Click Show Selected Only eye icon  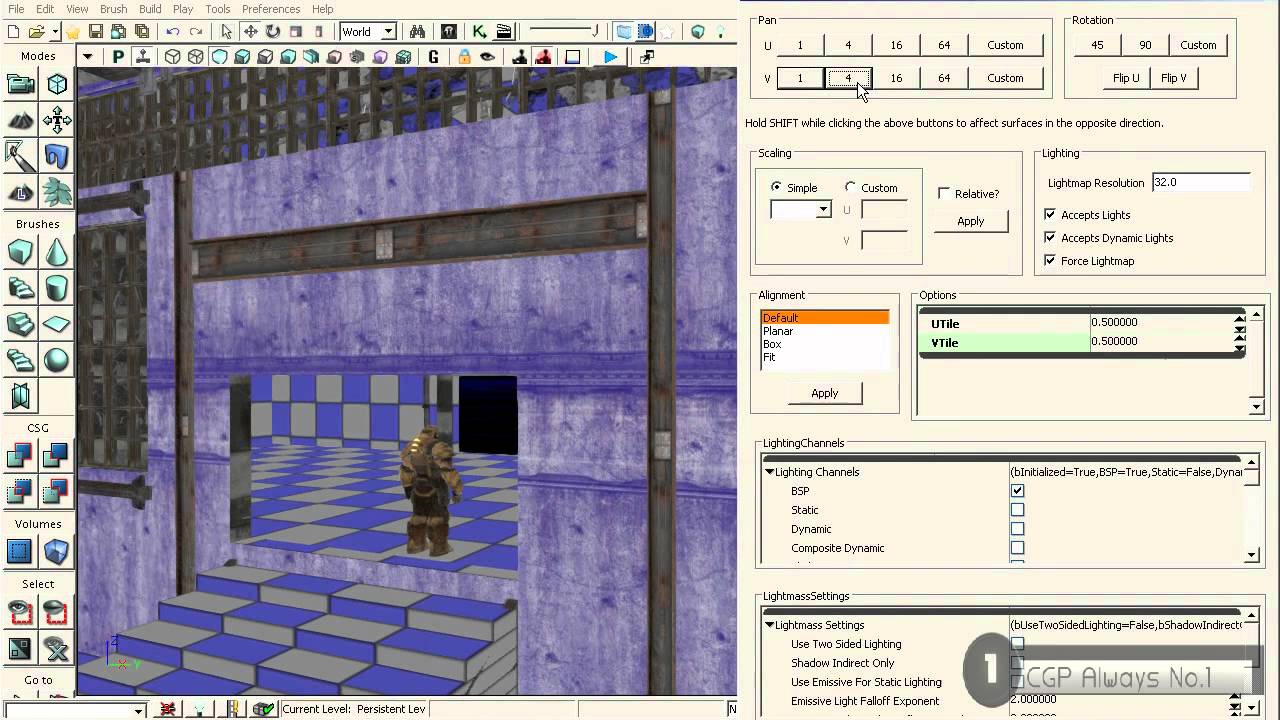20,611
